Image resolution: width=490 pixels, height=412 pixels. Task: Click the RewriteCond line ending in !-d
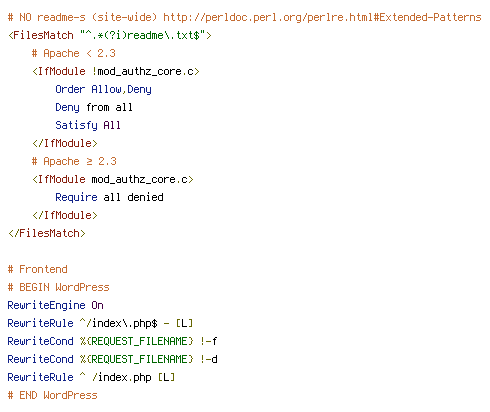click(112, 359)
